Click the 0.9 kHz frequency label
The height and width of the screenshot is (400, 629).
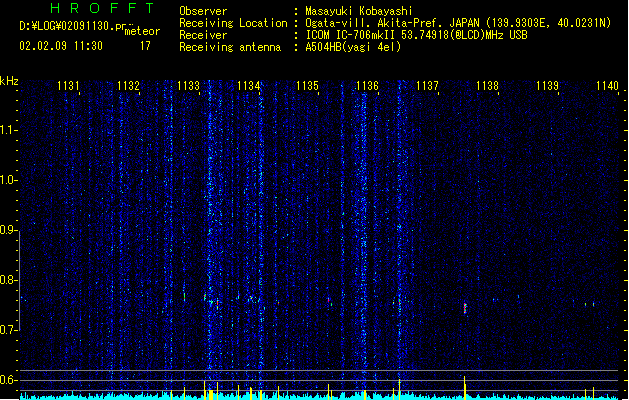tap(8, 230)
